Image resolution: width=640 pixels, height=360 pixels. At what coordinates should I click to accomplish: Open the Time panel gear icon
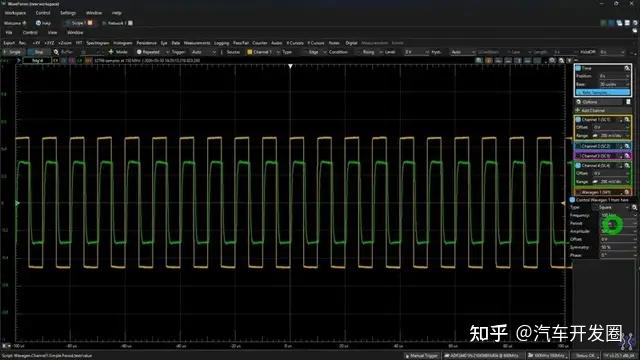[627, 68]
